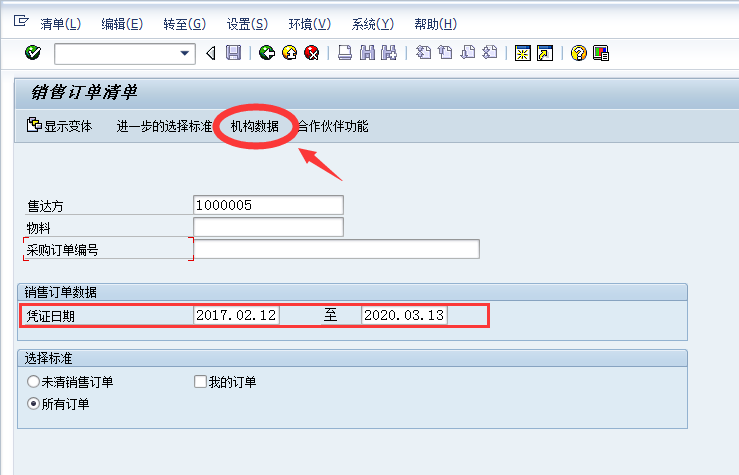
Task: Open the 编辑(E) menu
Action: point(122,24)
